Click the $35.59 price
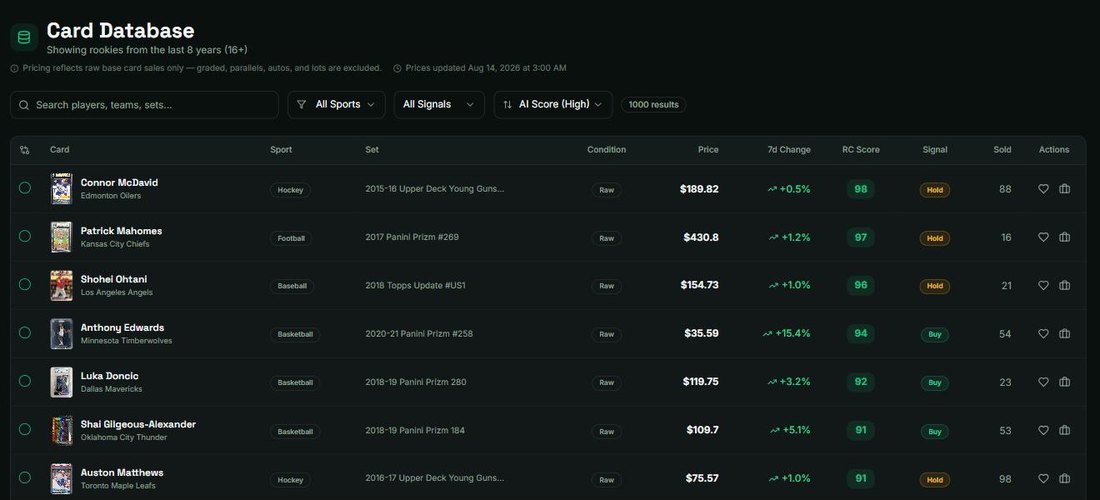 pos(702,333)
